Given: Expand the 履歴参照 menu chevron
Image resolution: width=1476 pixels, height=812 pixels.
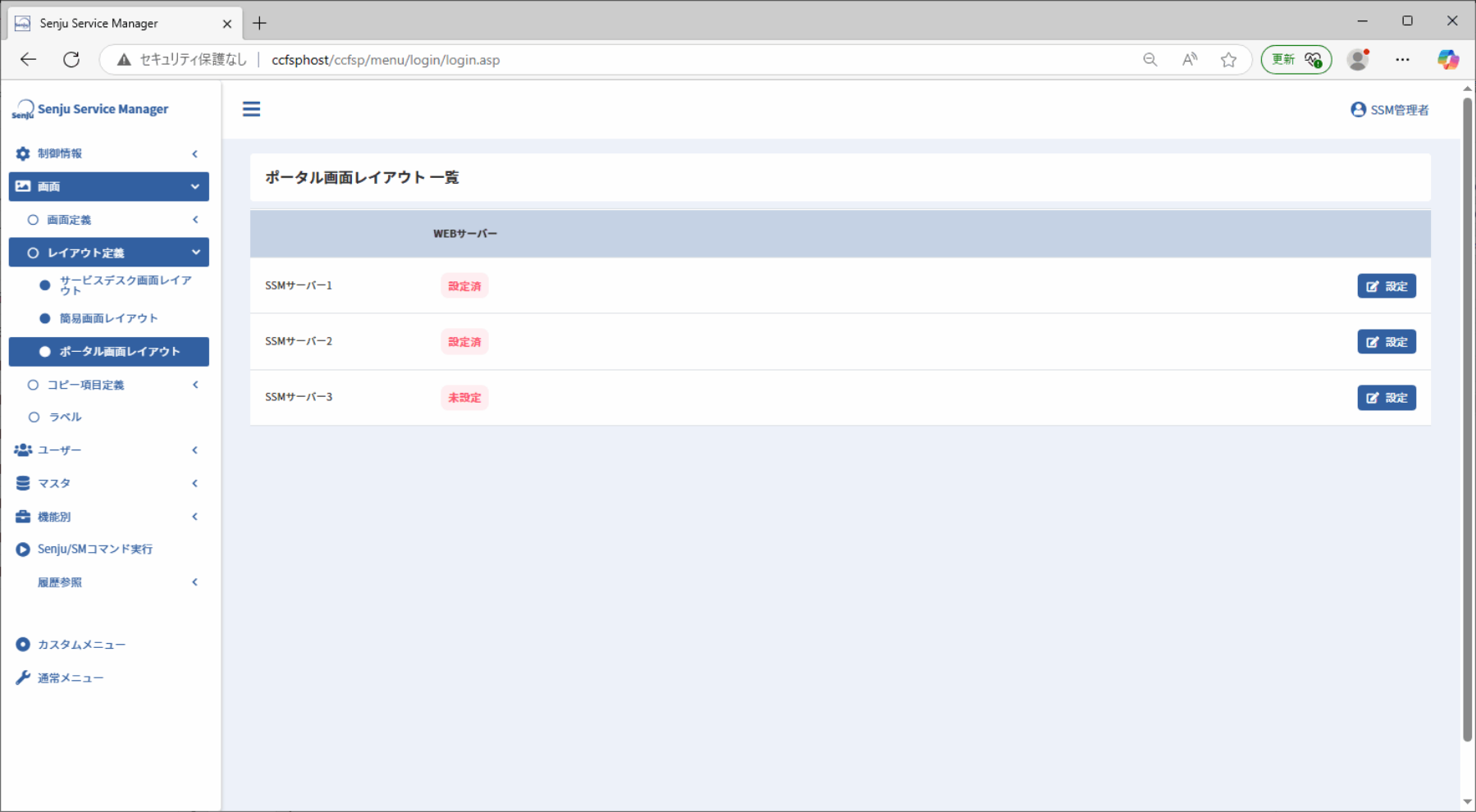Looking at the screenshot, I should 195,582.
